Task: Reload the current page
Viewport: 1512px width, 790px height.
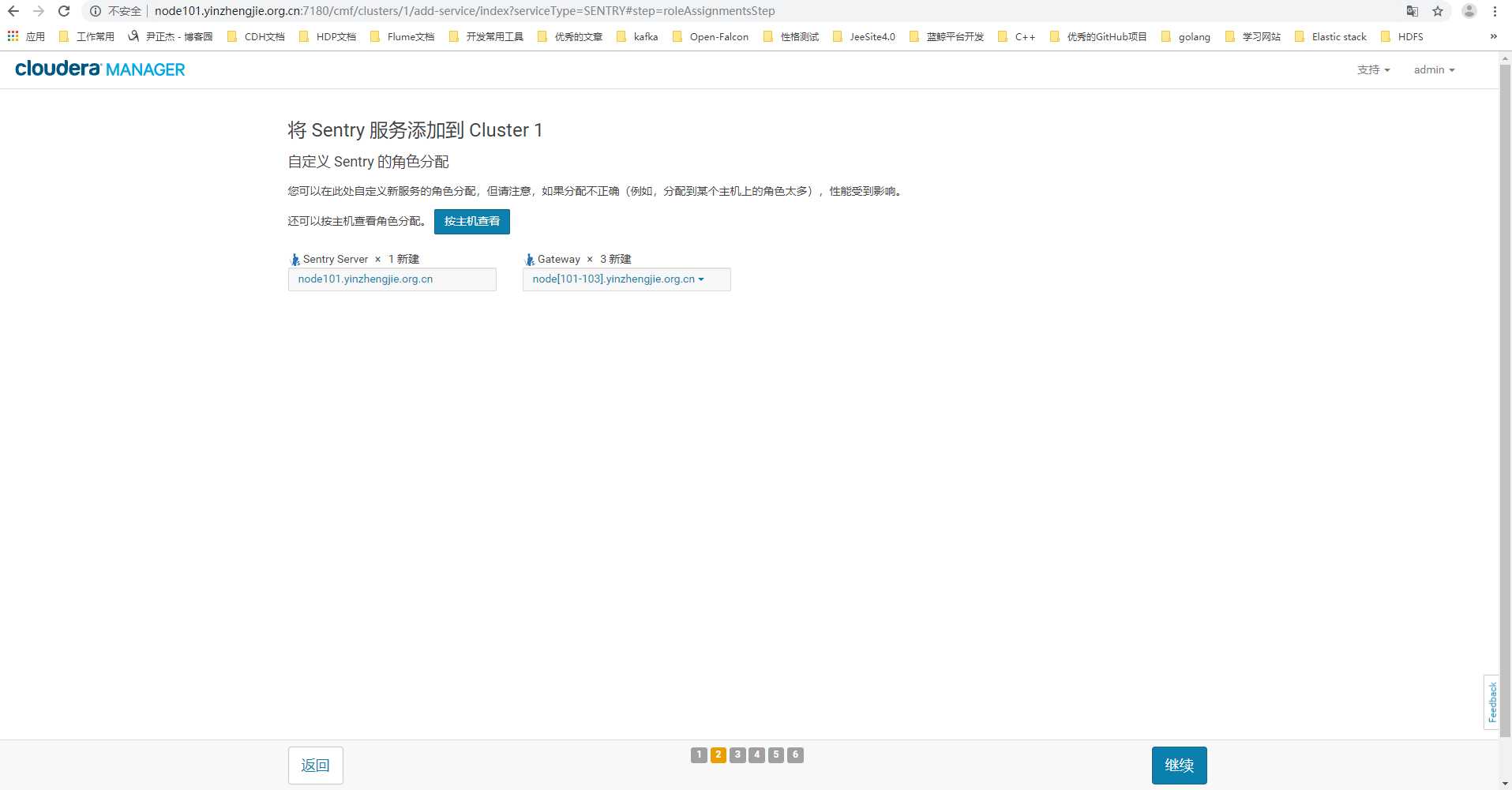Action: pos(64,11)
